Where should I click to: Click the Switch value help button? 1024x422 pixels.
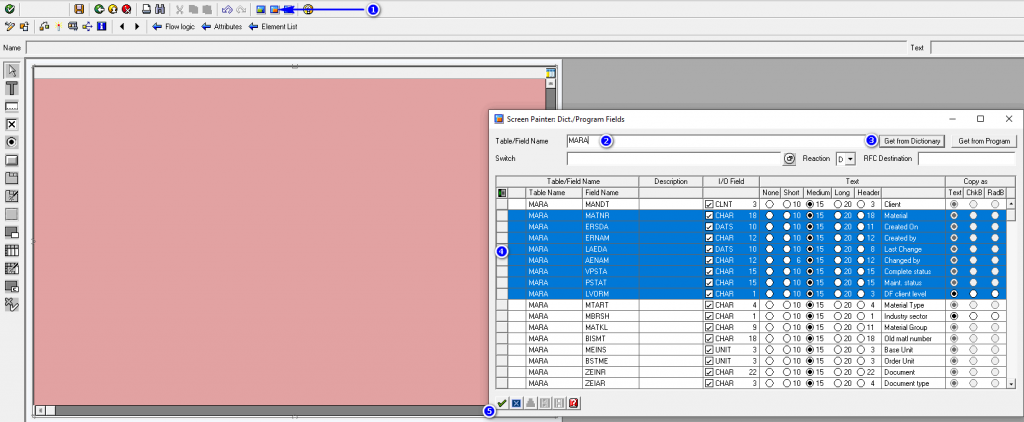coord(789,159)
